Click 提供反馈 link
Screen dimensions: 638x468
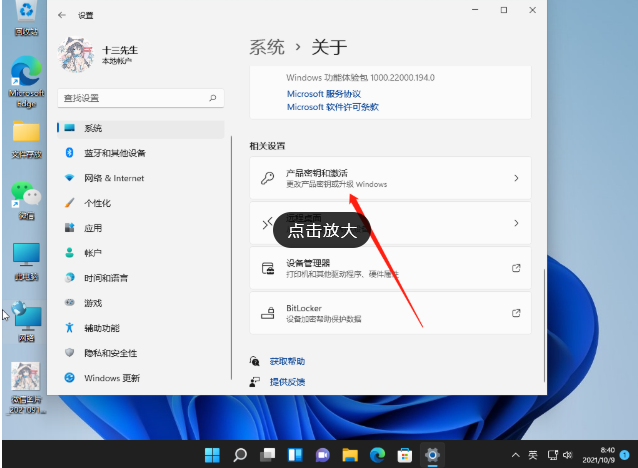(287, 382)
